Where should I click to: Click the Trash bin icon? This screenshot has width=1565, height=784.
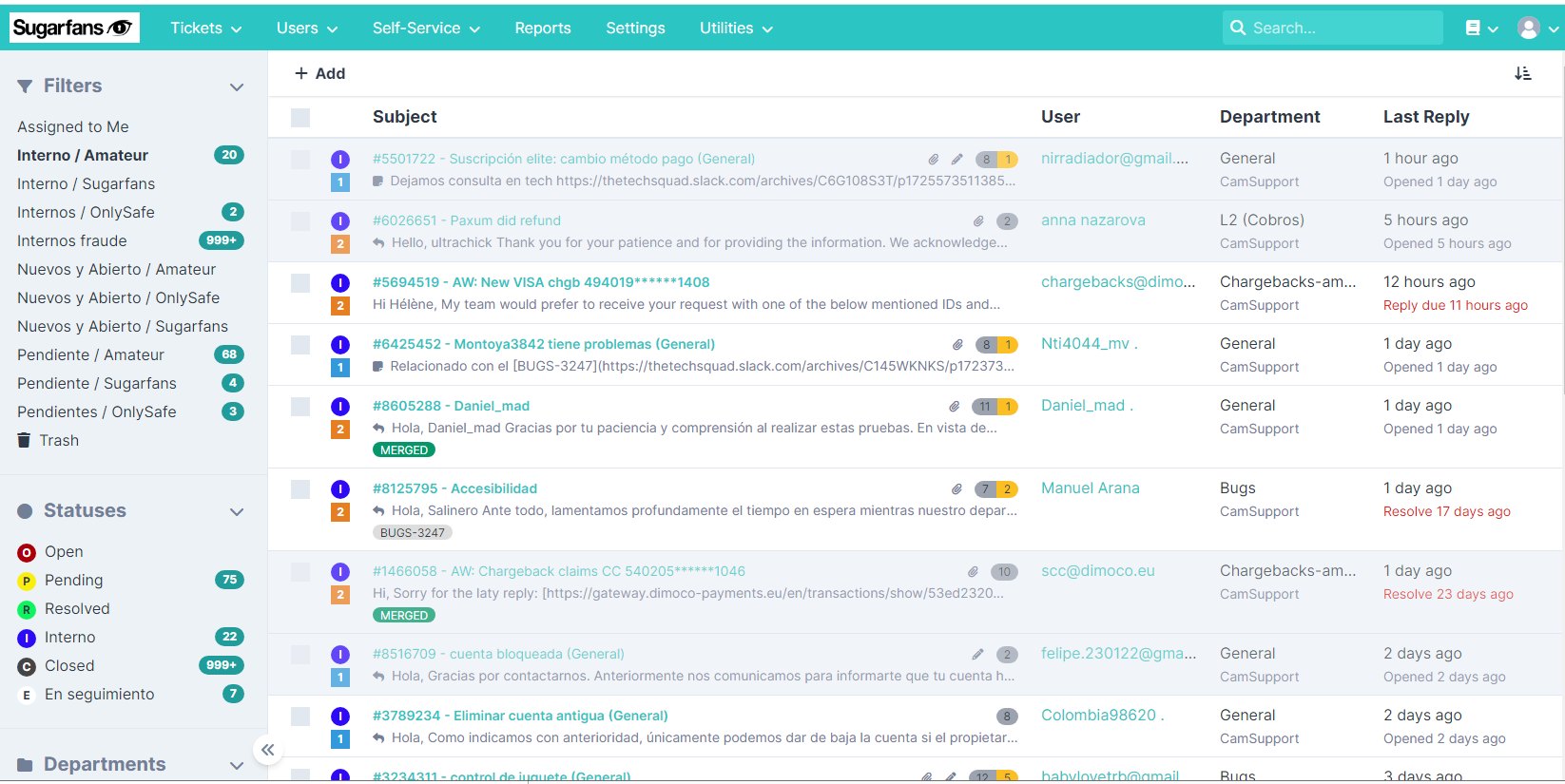click(x=25, y=440)
